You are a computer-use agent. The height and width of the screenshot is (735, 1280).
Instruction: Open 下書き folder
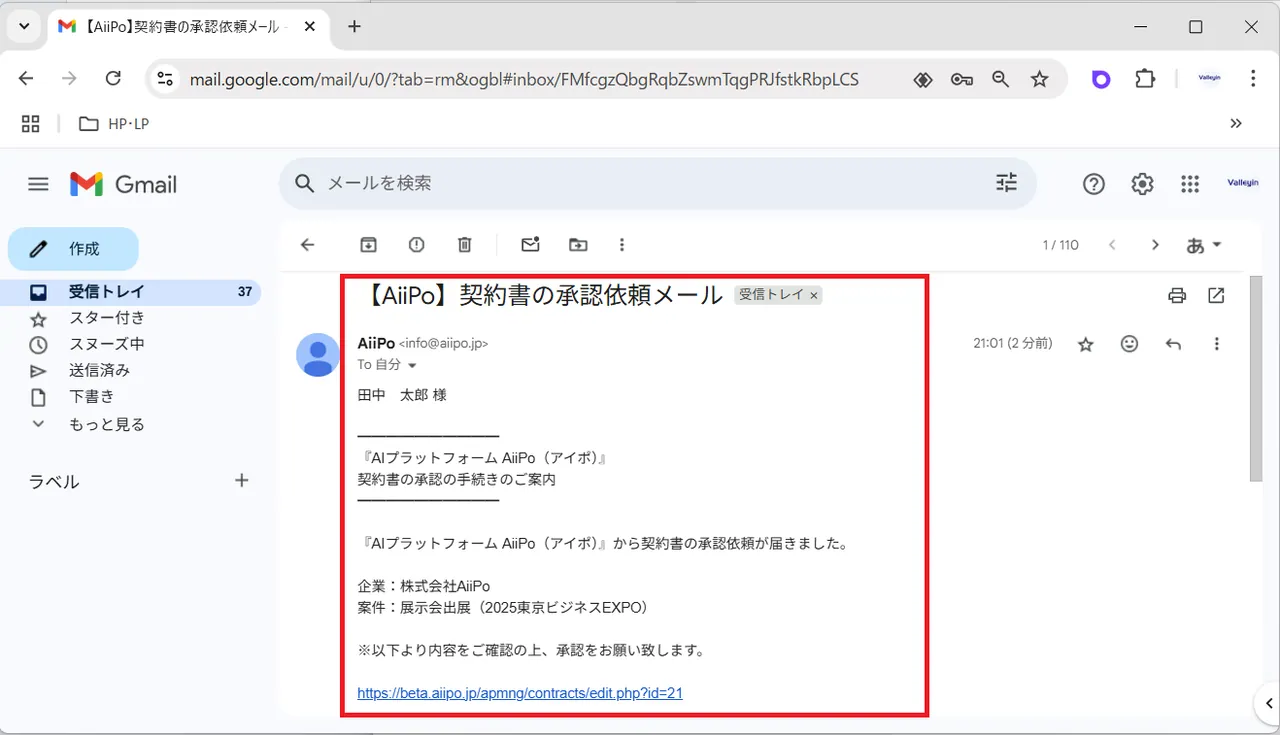tap(92, 397)
